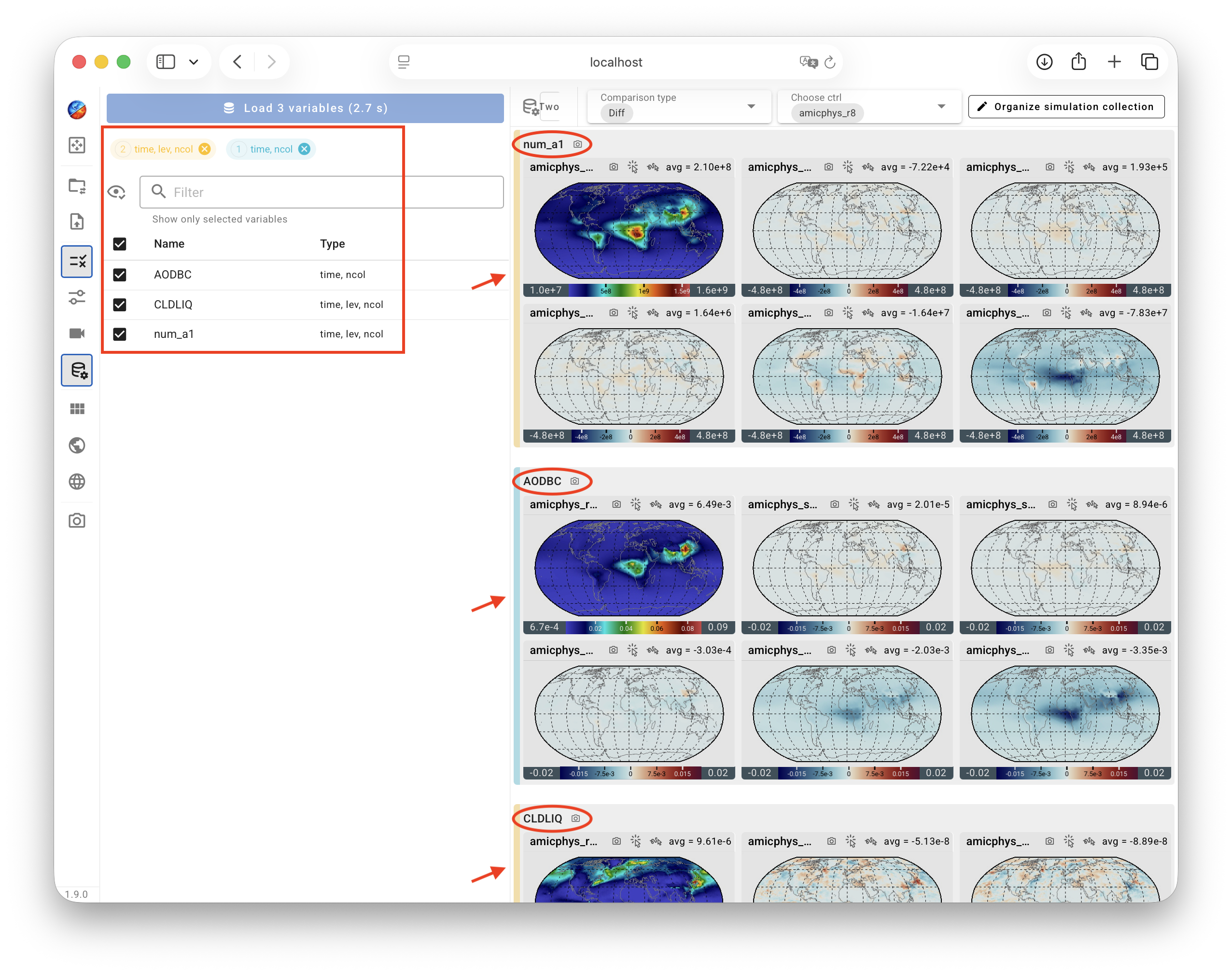Expand Safari sidebar options chevron

194,62
